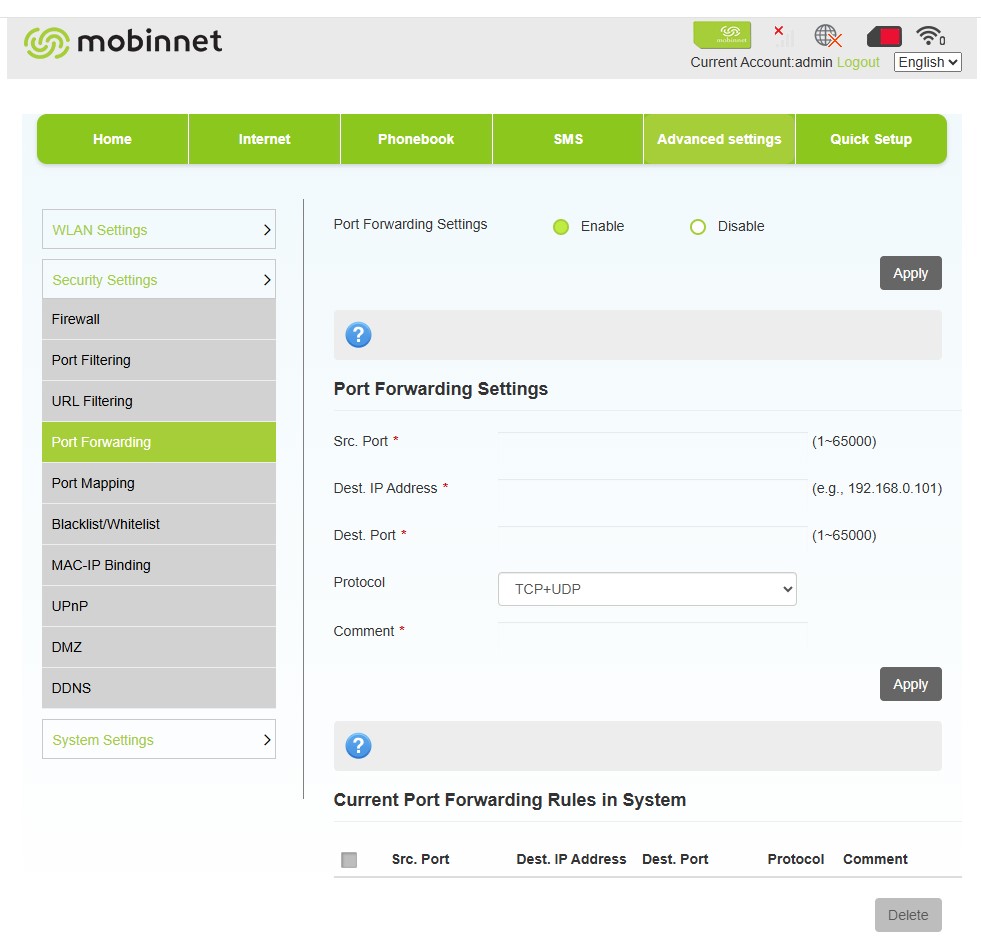The height and width of the screenshot is (937, 981).
Task: Enable Port Forwarding radio button
Action: point(561,227)
